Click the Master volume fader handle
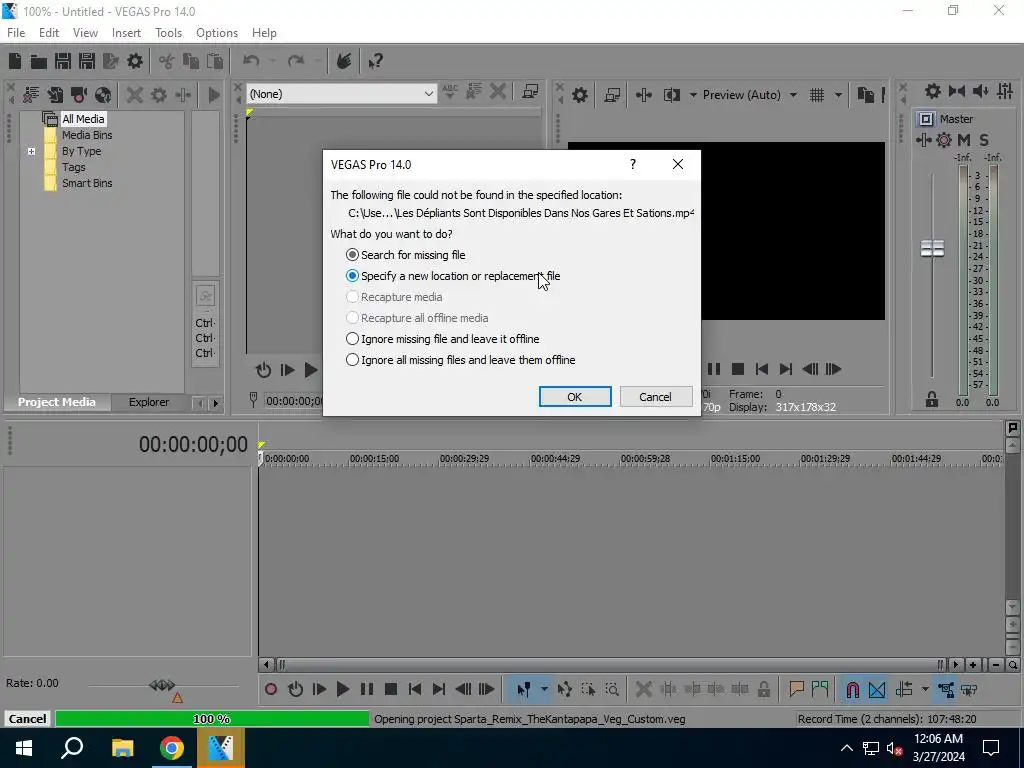The image size is (1024, 768). [933, 249]
